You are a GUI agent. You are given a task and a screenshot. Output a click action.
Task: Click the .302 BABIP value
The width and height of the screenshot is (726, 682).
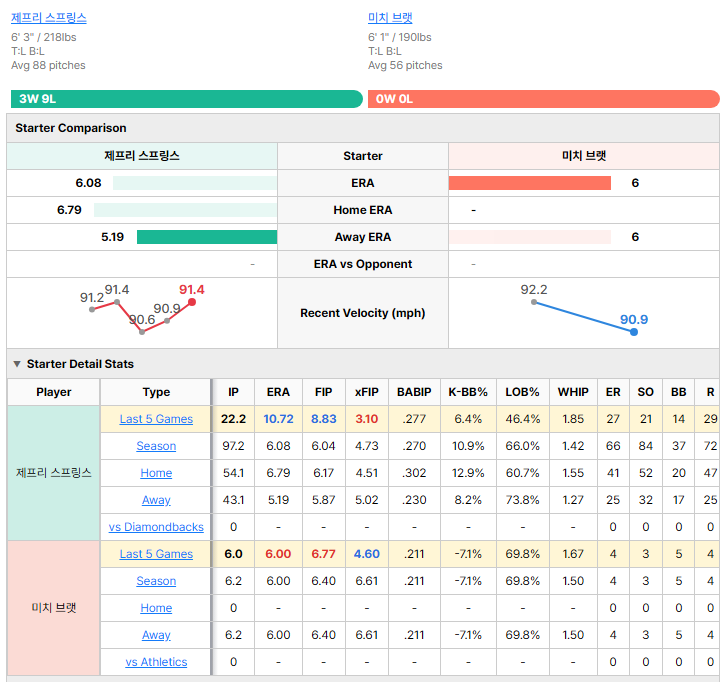click(414, 473)
